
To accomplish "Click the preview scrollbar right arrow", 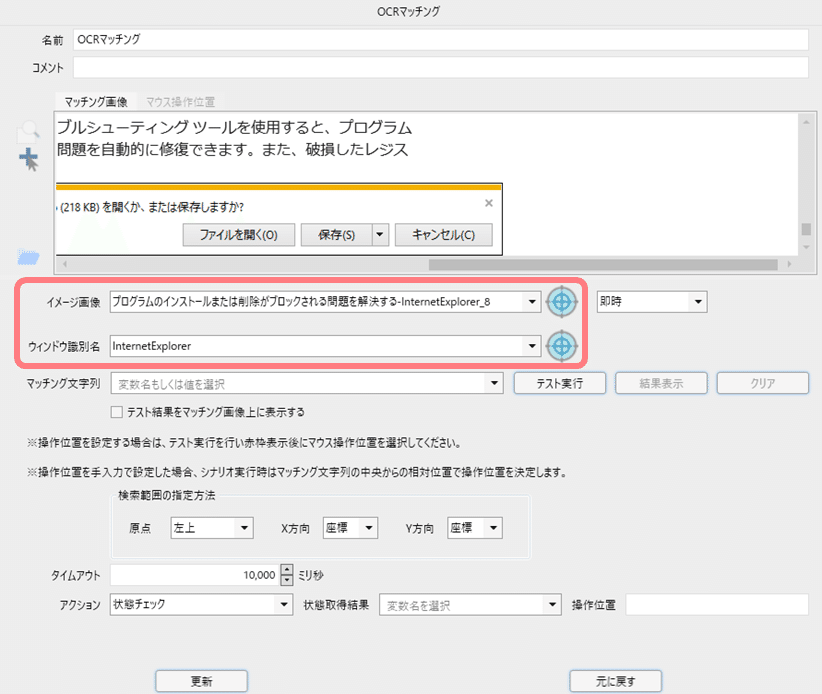I will [x=789, y=264].
